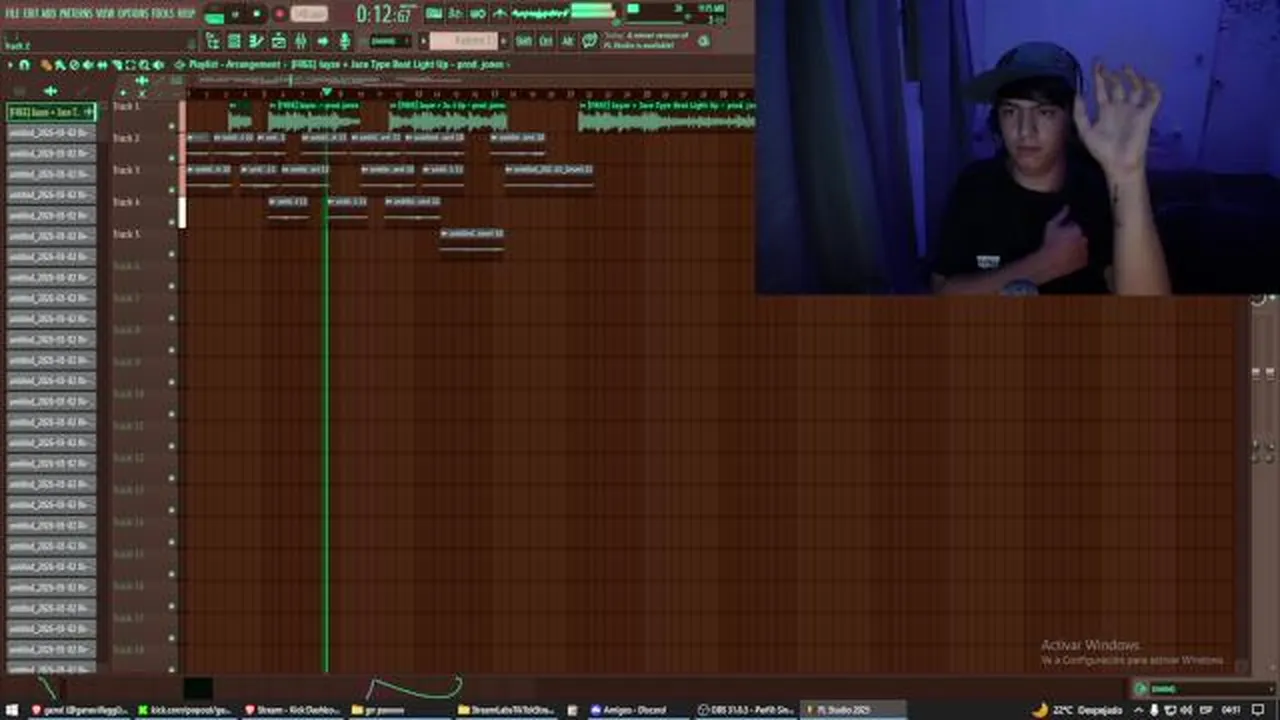
Task: Open the FILE menu
Action: [13, 14]
